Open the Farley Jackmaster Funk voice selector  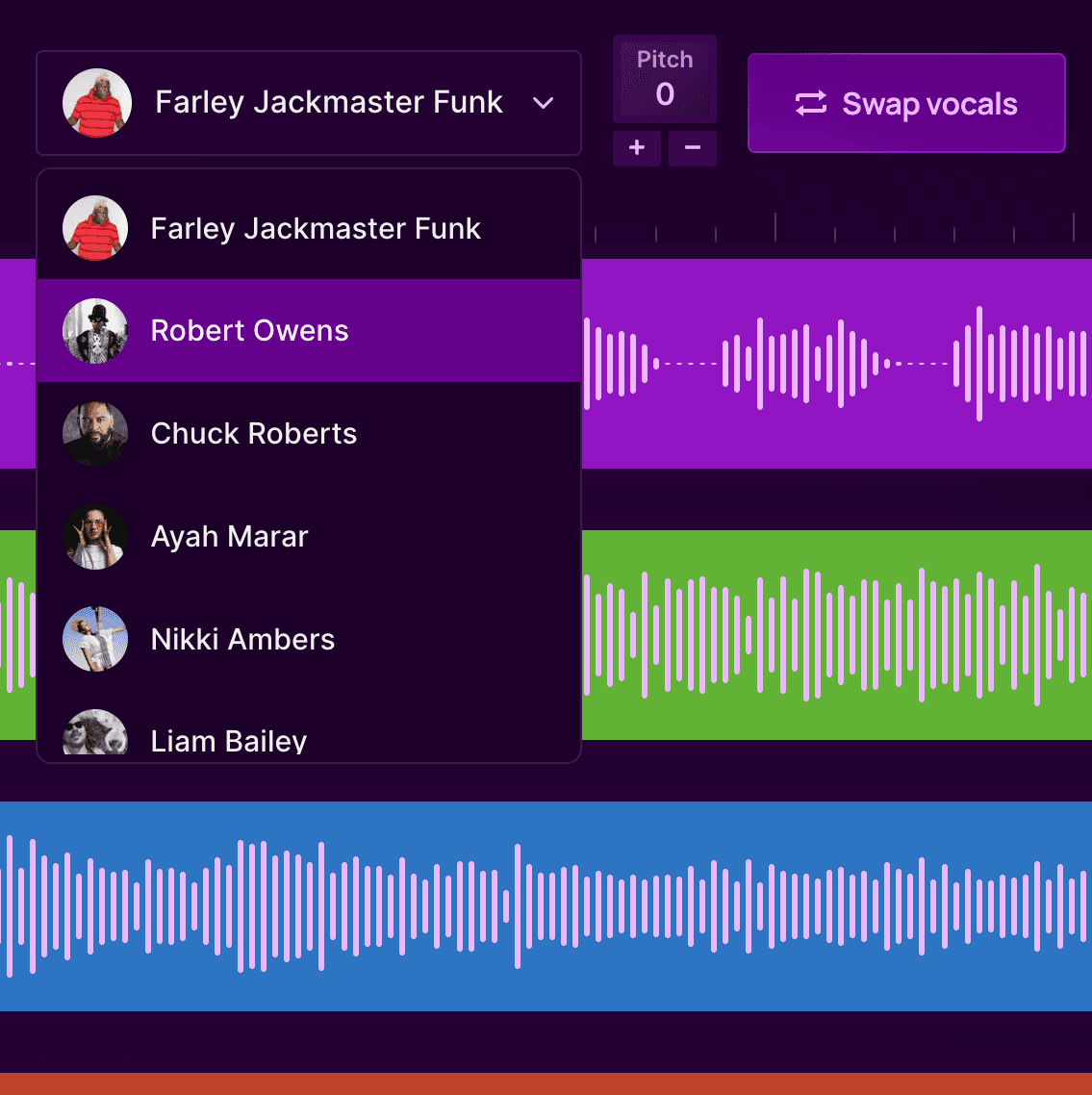click(328, 103)
